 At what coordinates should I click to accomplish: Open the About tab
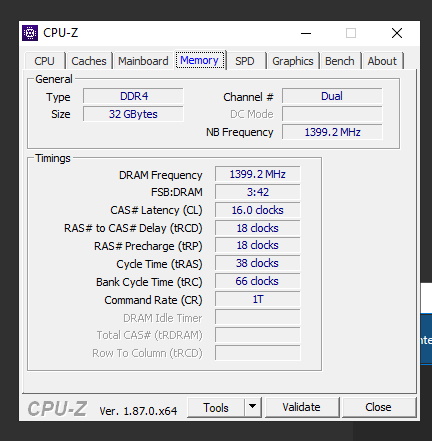pyautogui.click(x=382, y=61)
